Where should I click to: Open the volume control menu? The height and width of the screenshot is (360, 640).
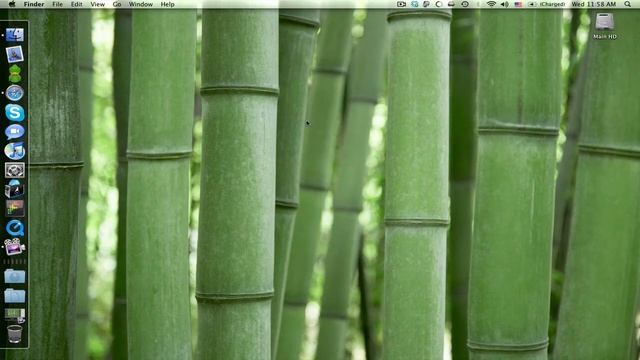coord(504,4)
